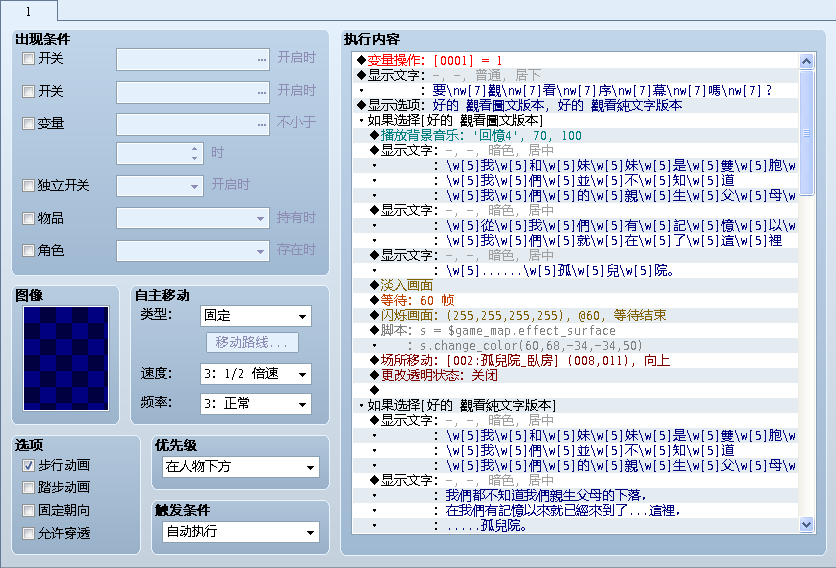Select the 变量操作: [0001] = 1 command

(x=576, y=60)
